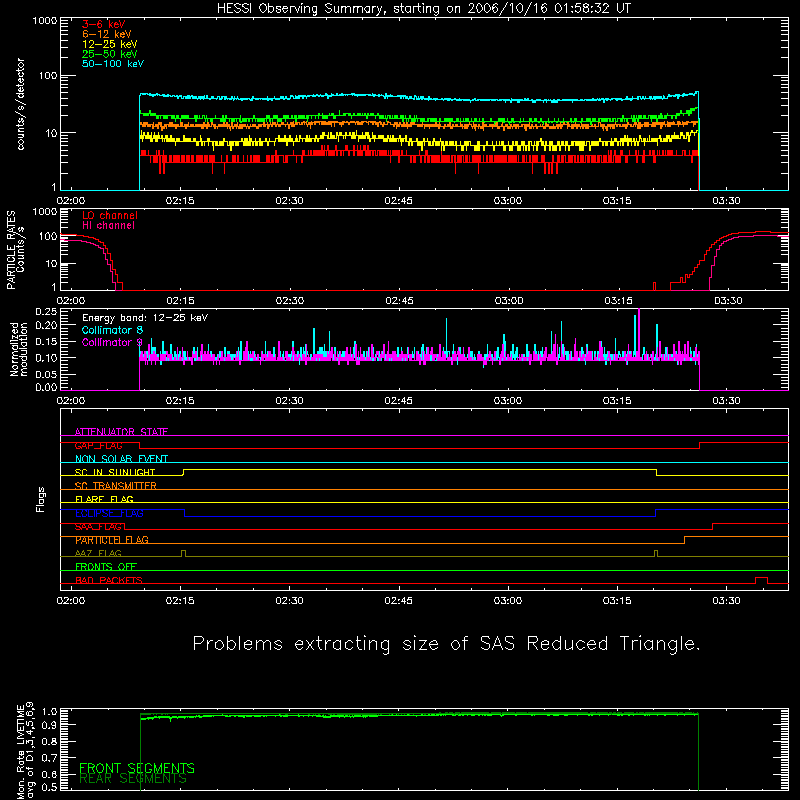This screenshot has width=800, height=800.
Task: Click the 02:15 tick label under the Flags panel
Action: tap(180, 601)
